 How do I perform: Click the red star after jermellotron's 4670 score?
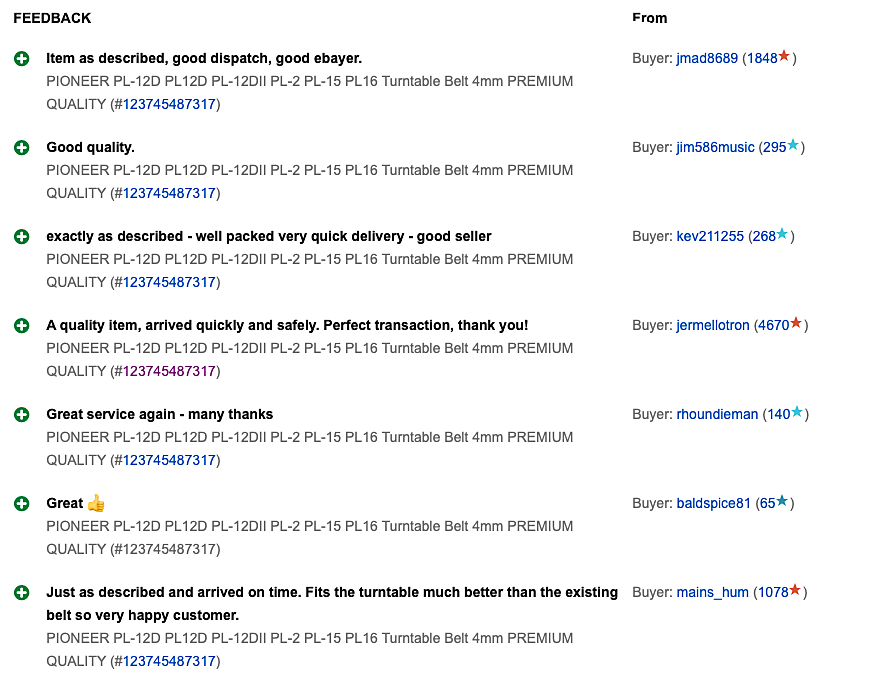pos(796,324)
